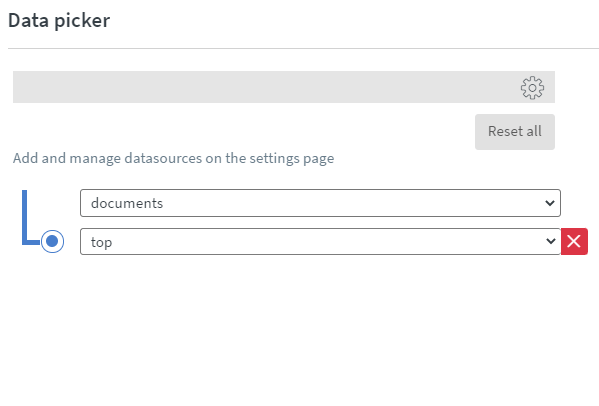Screen dimensions: 599x406
Task: Click the empty gray bar area
Action: [x=264, y=87]
